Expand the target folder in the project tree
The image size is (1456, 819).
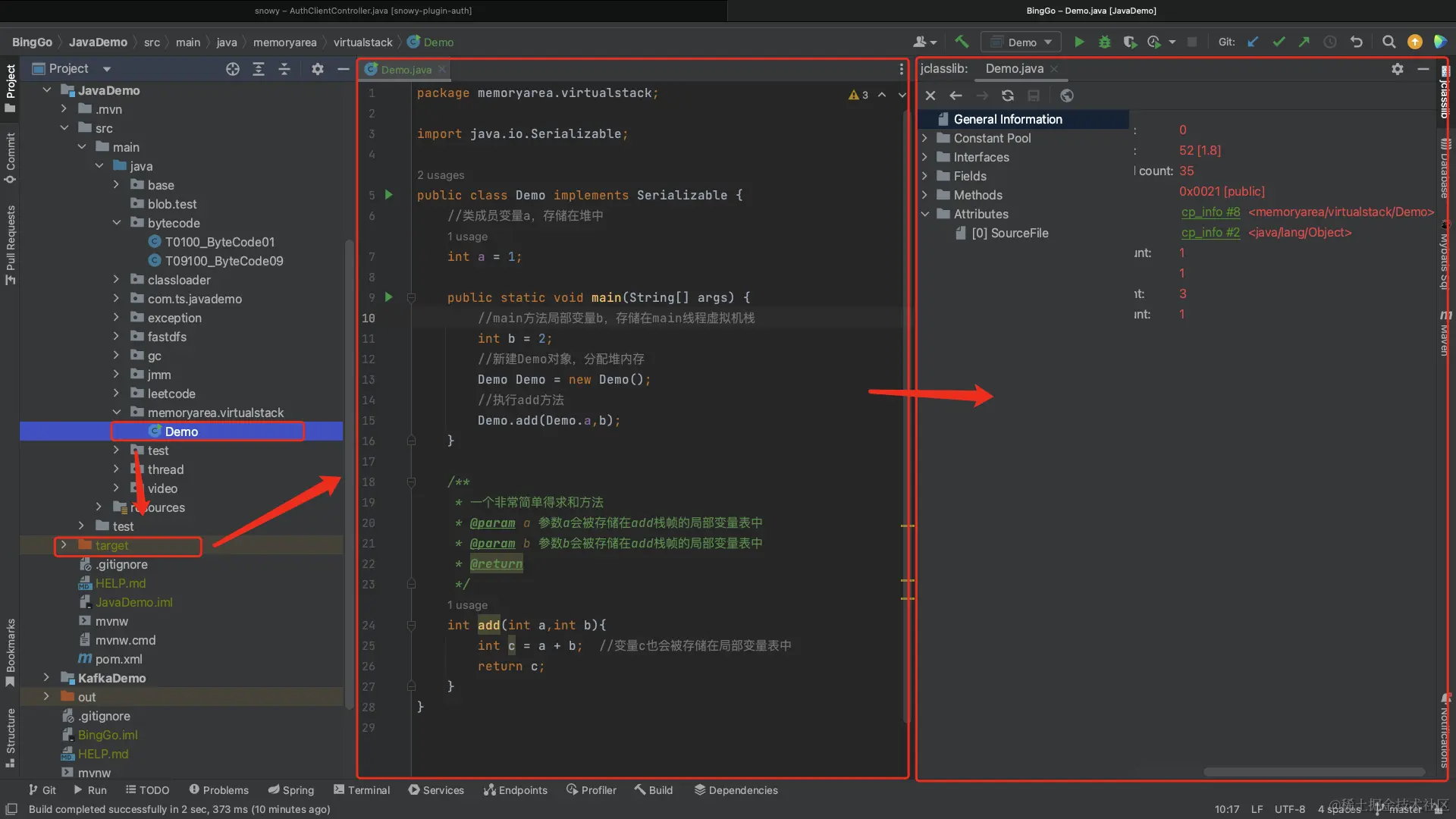coord(64,545)
